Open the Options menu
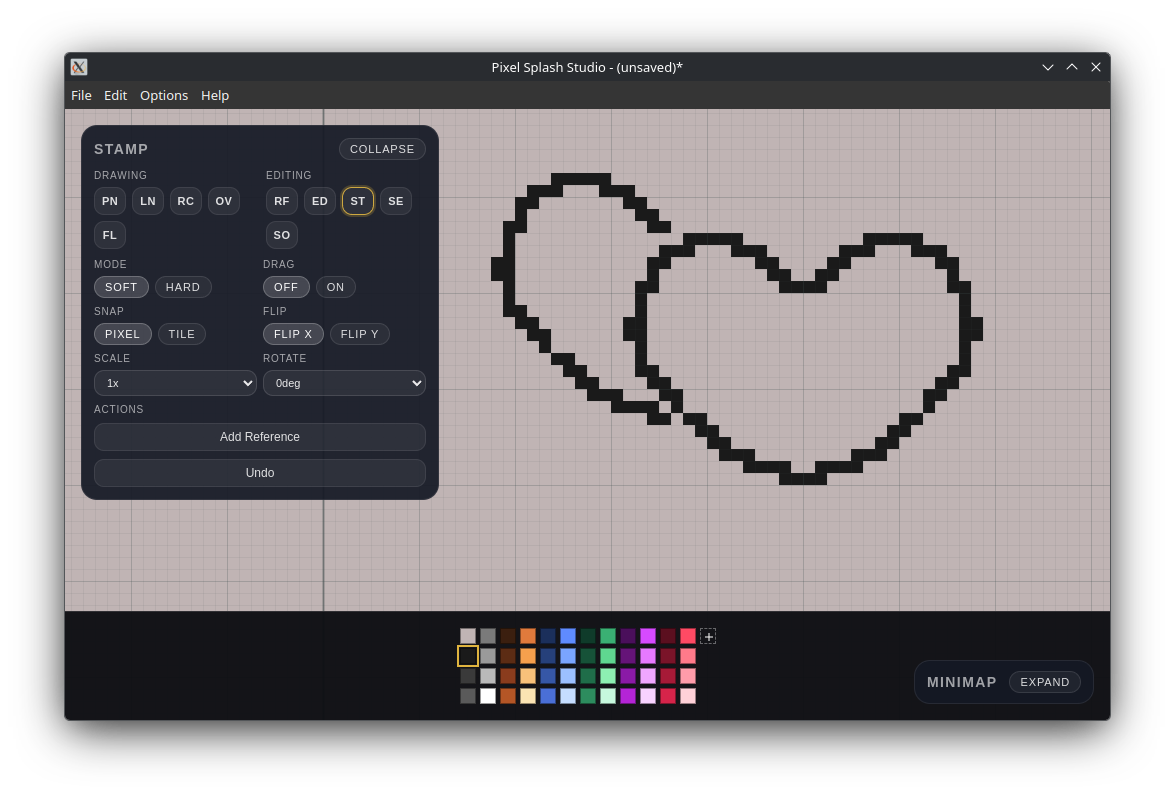Image resolution: width=1175 pixels, height=797 pixels. 164,95
